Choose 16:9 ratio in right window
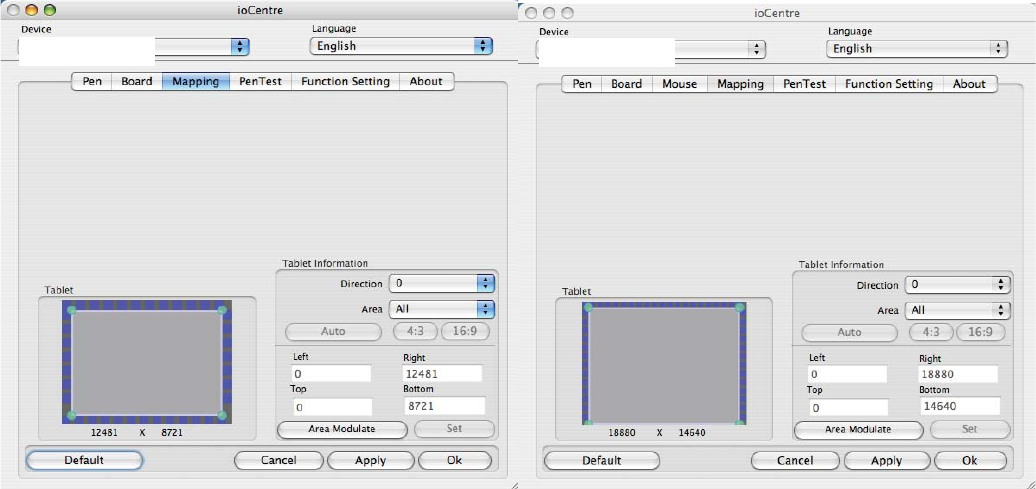This screenshot has width=1036, height=489. pos(982,332)
